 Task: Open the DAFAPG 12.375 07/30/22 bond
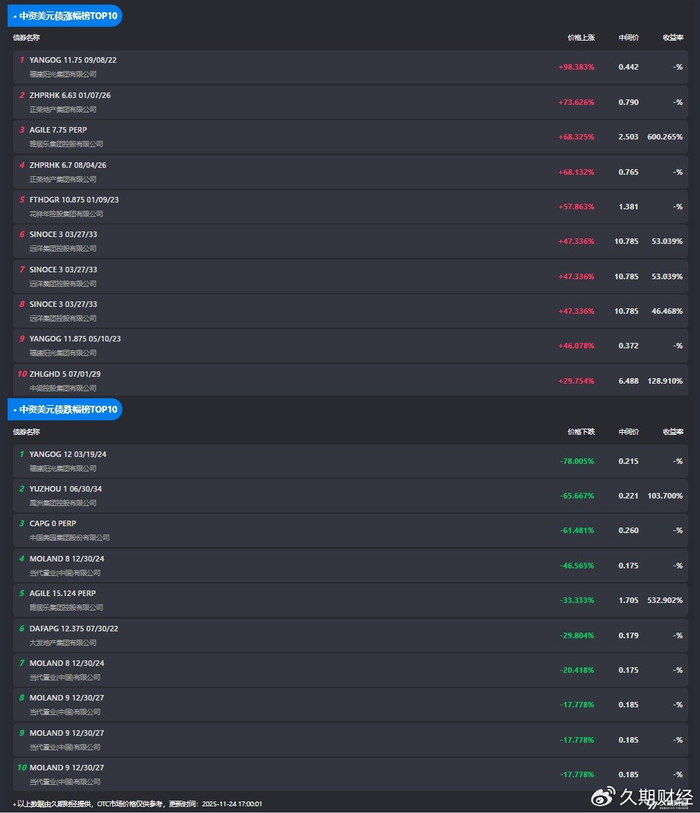tap(74, 628)
